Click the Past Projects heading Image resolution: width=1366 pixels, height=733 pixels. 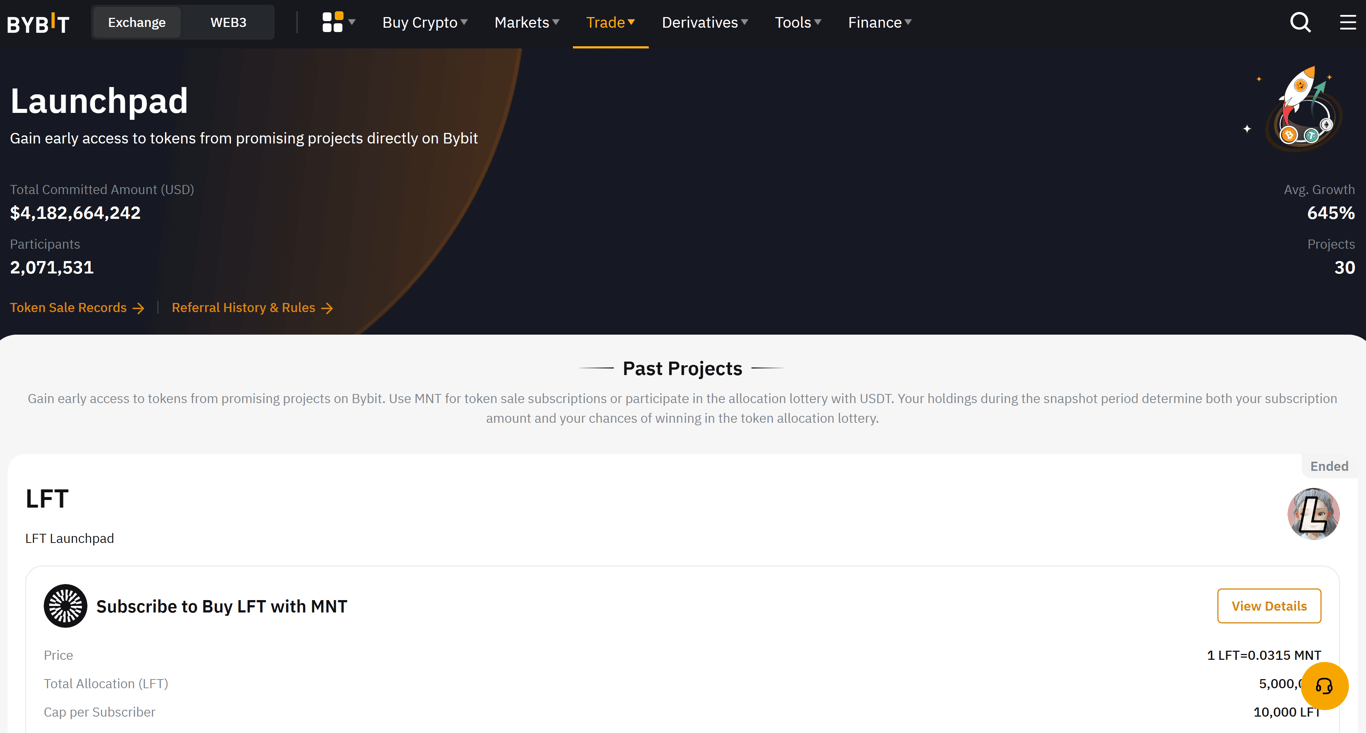tap(682, 368)
